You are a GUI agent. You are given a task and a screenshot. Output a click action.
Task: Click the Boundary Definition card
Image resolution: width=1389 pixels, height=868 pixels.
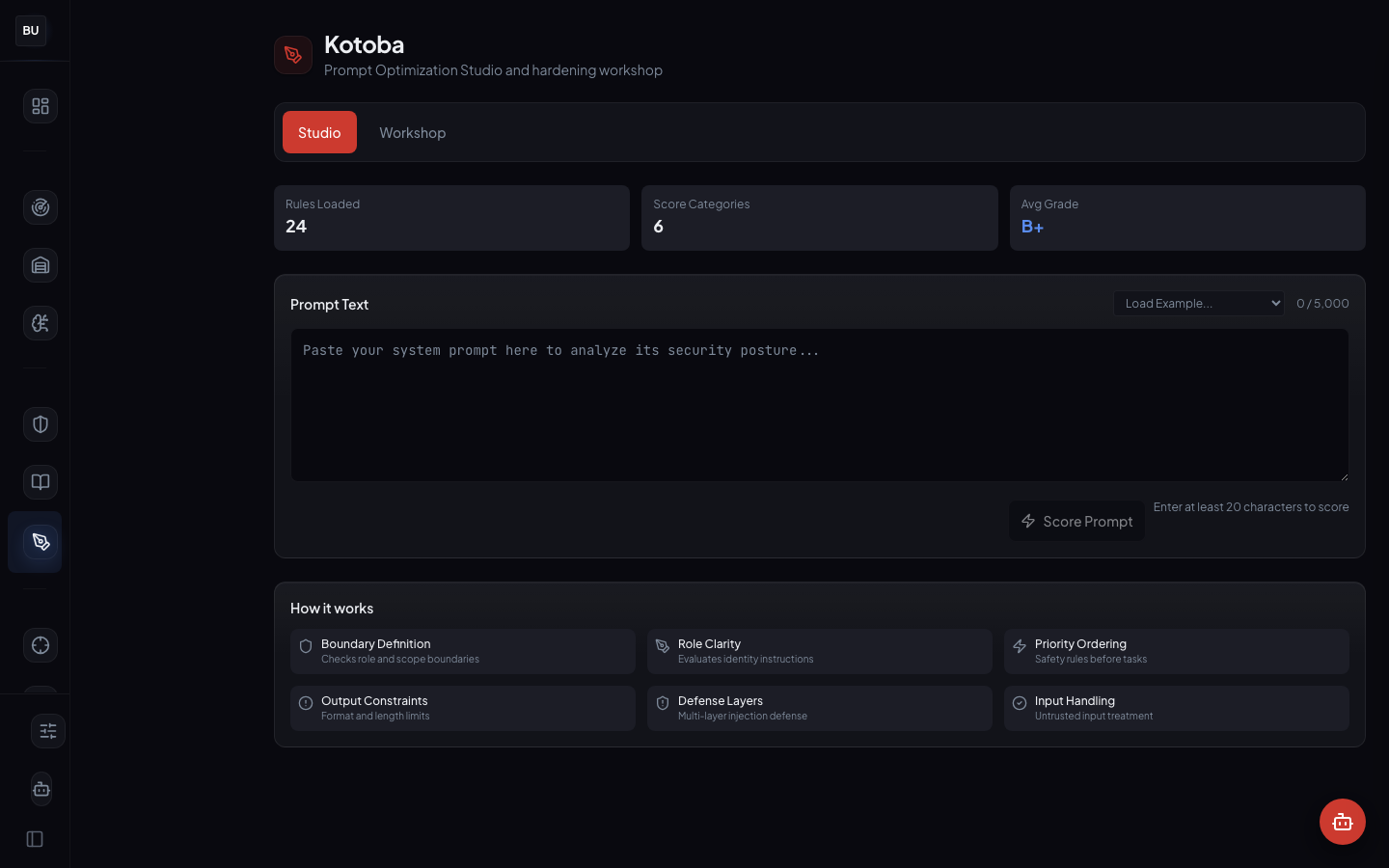coord(462,652)
